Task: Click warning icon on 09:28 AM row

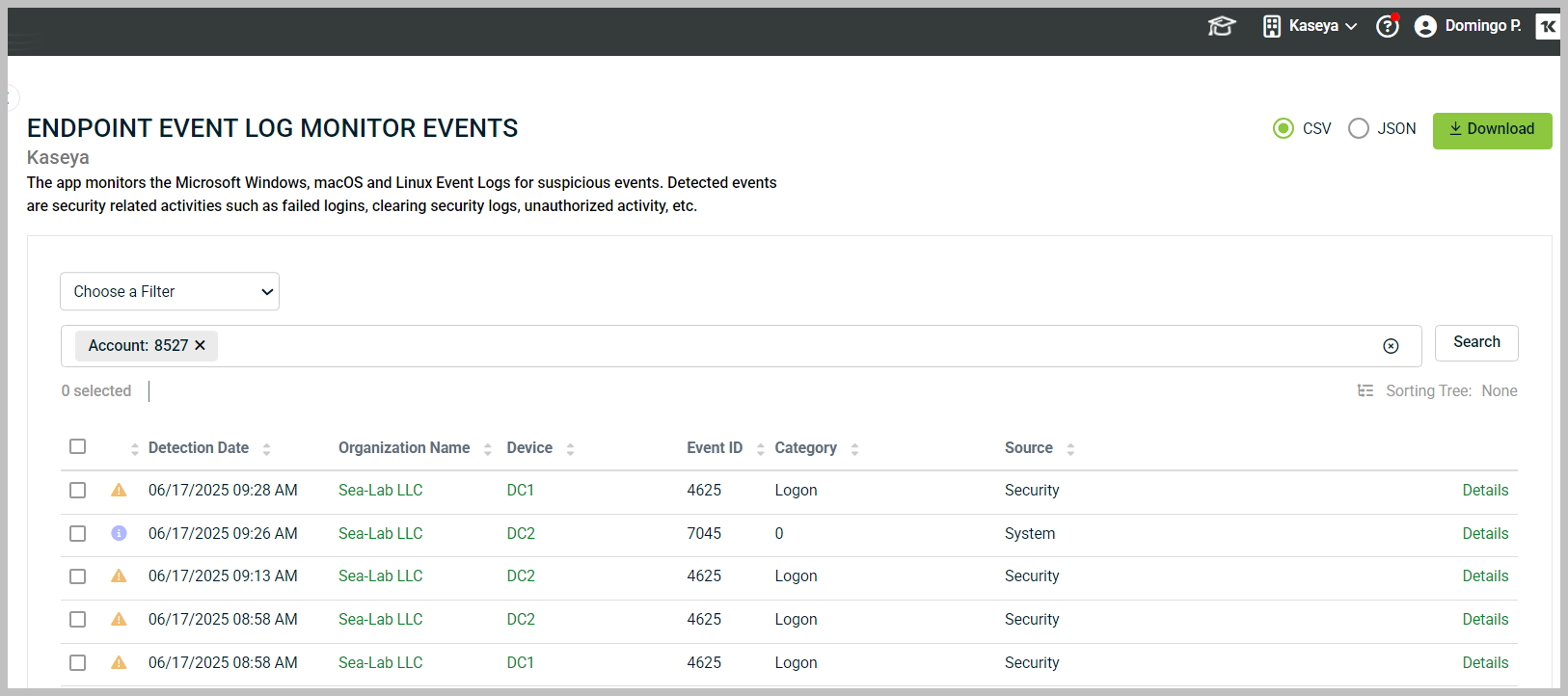Action: click(119, 490)
